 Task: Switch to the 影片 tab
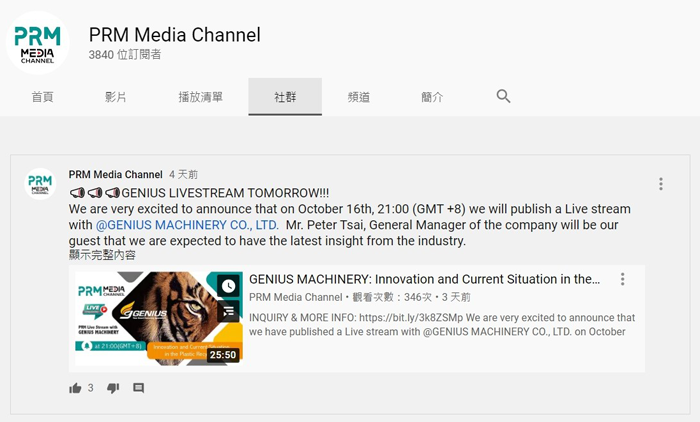click(116, 97)
